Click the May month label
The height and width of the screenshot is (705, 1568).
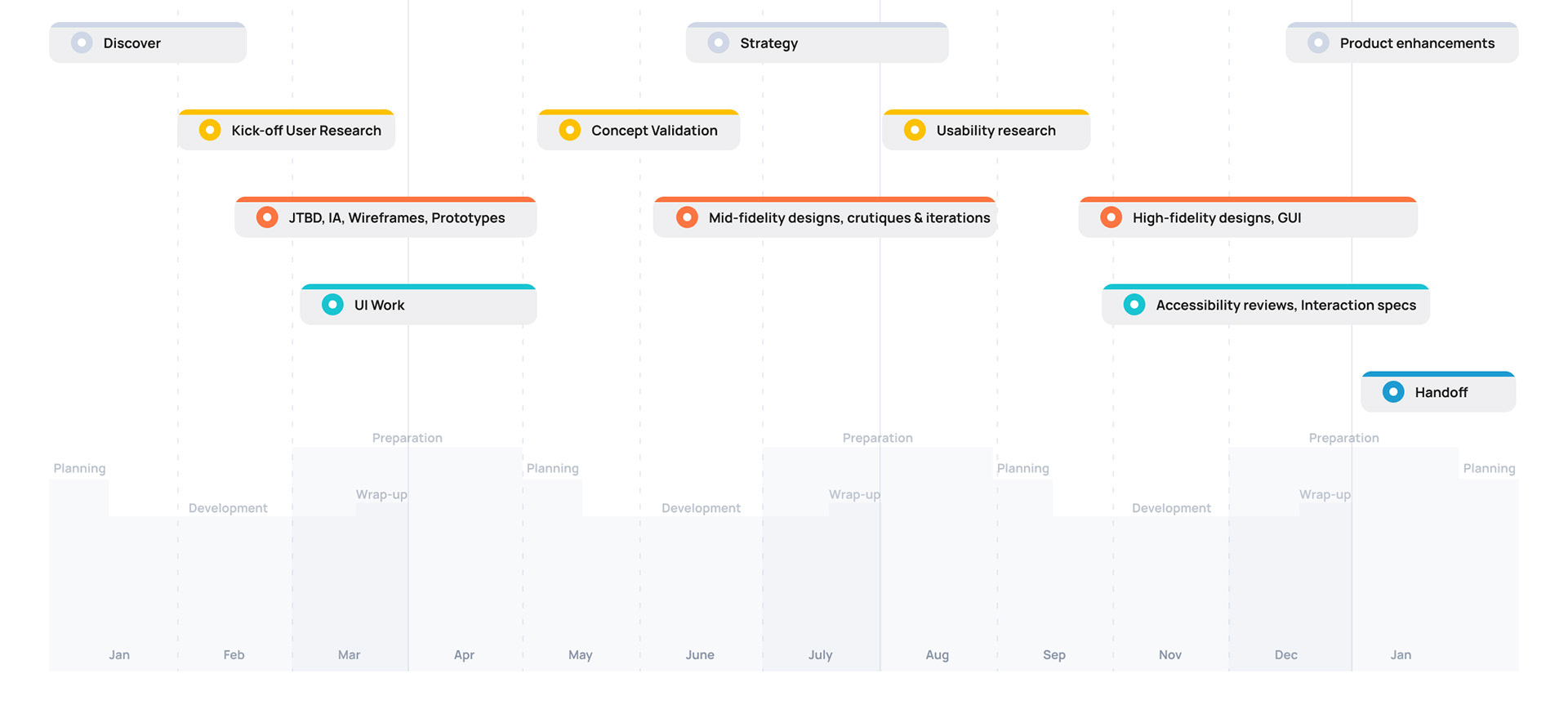(581, 655)
